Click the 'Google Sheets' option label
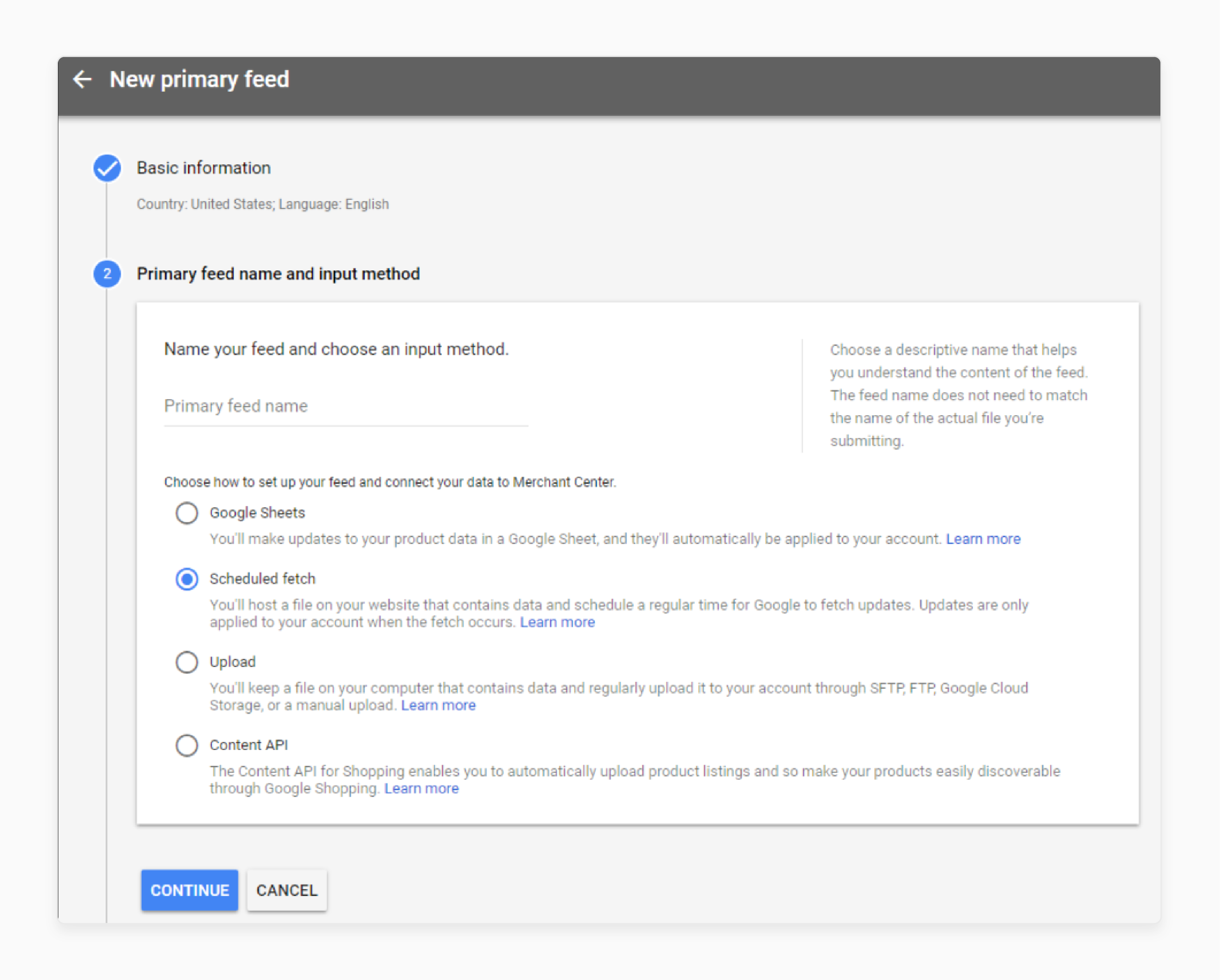Image resolution: width=1220 pixels, height=980 pixels. coord(257,513)
